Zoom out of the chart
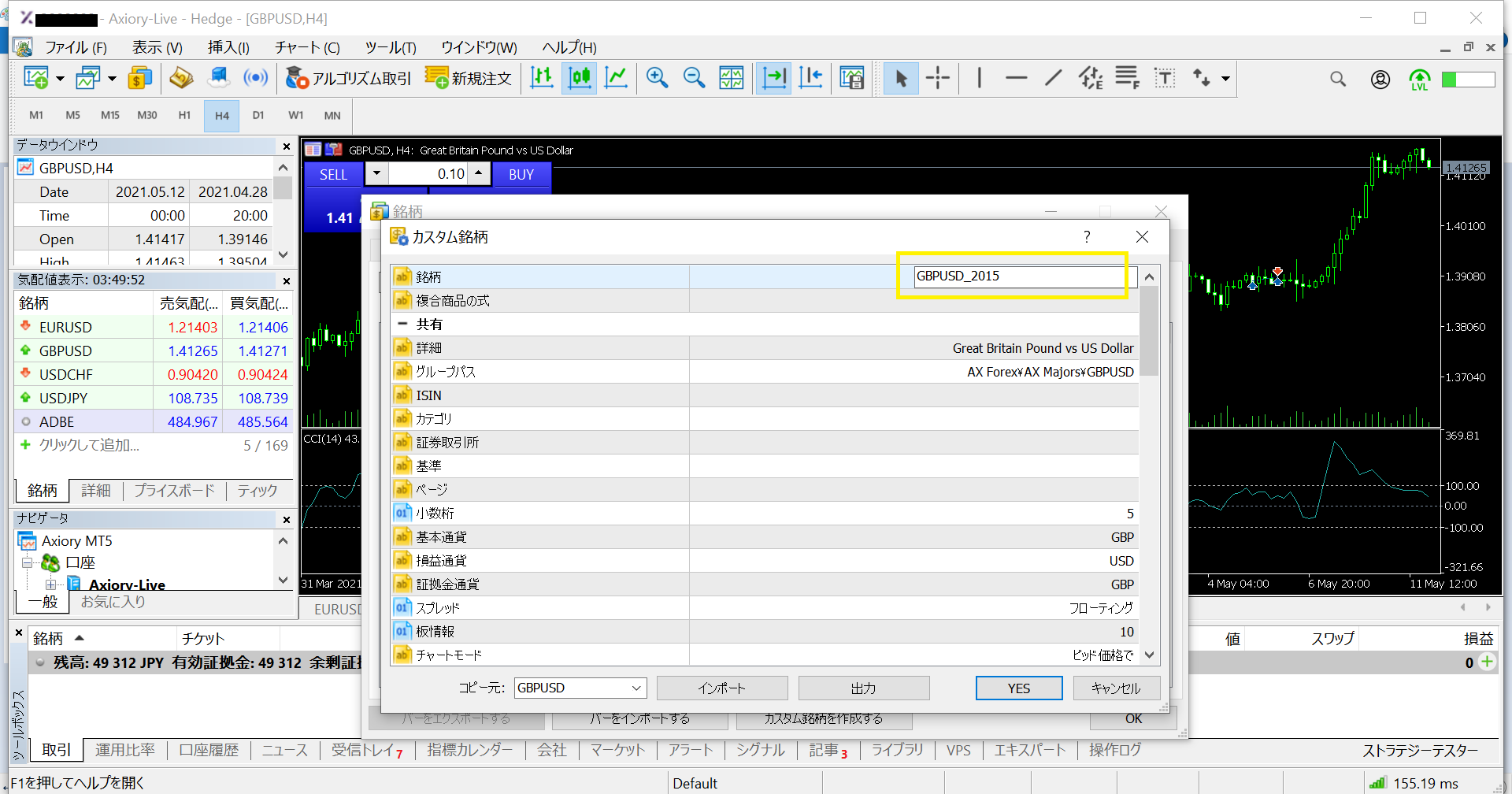Image resolution: width=1512 pixels, height=794 pixels. coord(694,78)
